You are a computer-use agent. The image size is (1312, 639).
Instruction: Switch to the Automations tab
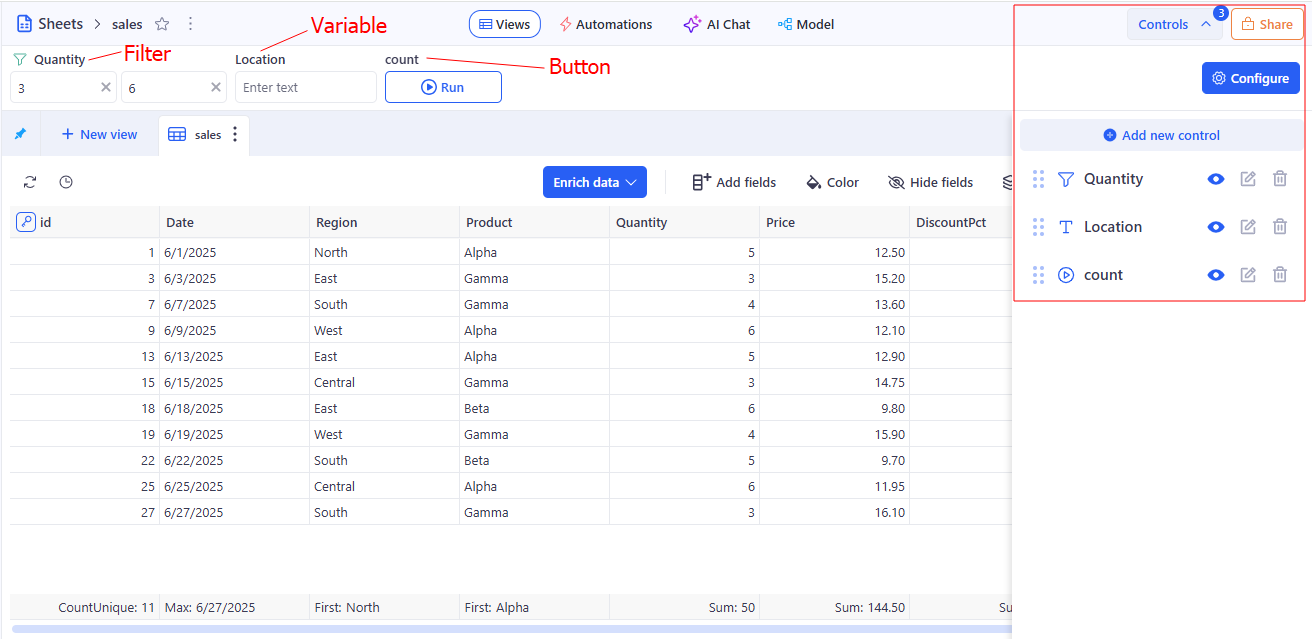pyautogui.click(x=605, y=24)
